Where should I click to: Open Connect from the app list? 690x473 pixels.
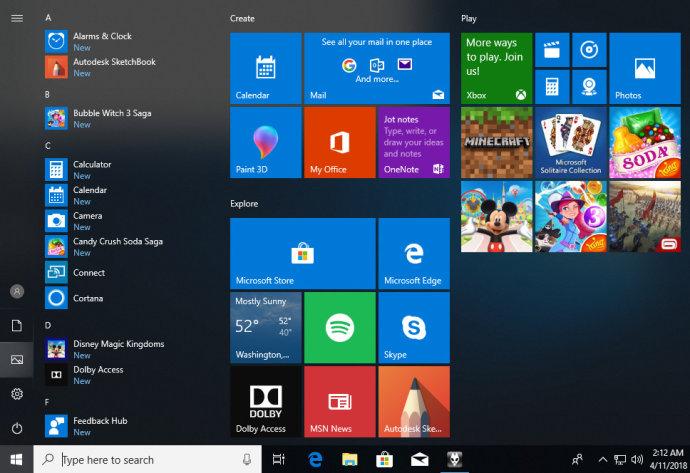(128, 272)
